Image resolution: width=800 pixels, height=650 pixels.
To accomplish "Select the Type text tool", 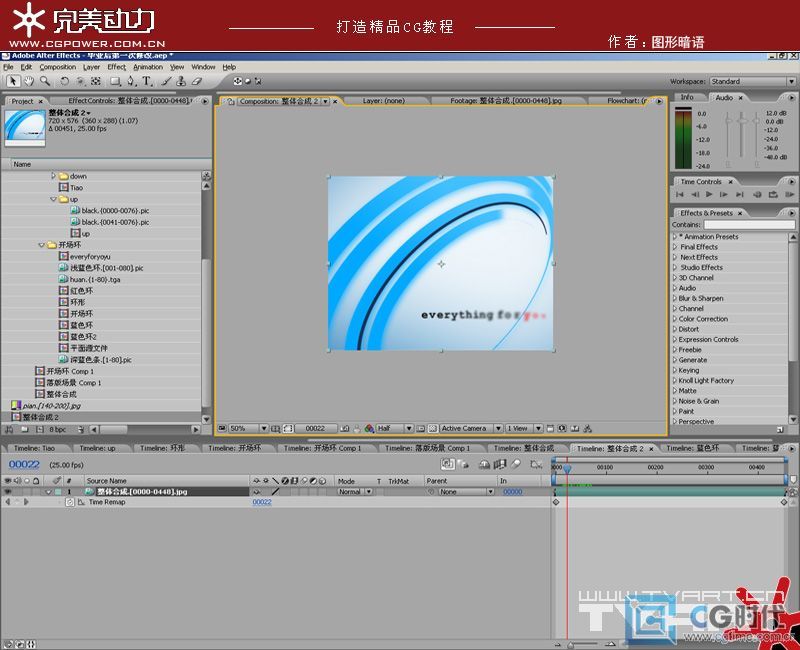I will (147, 81).
